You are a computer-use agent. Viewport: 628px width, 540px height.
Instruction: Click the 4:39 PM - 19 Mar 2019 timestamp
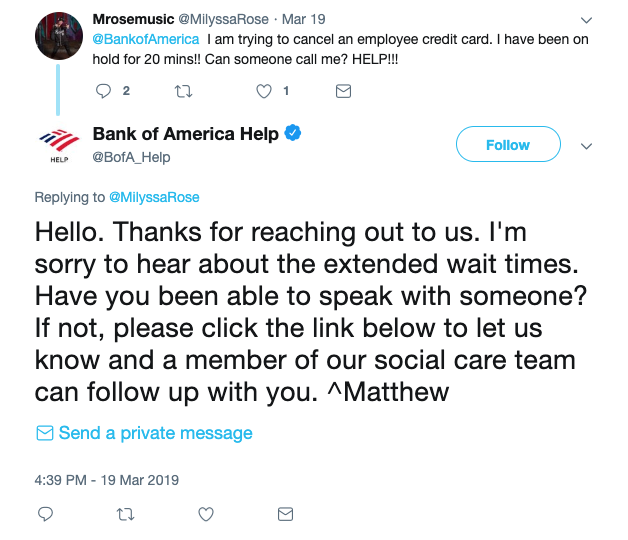(x=107, y=480)
